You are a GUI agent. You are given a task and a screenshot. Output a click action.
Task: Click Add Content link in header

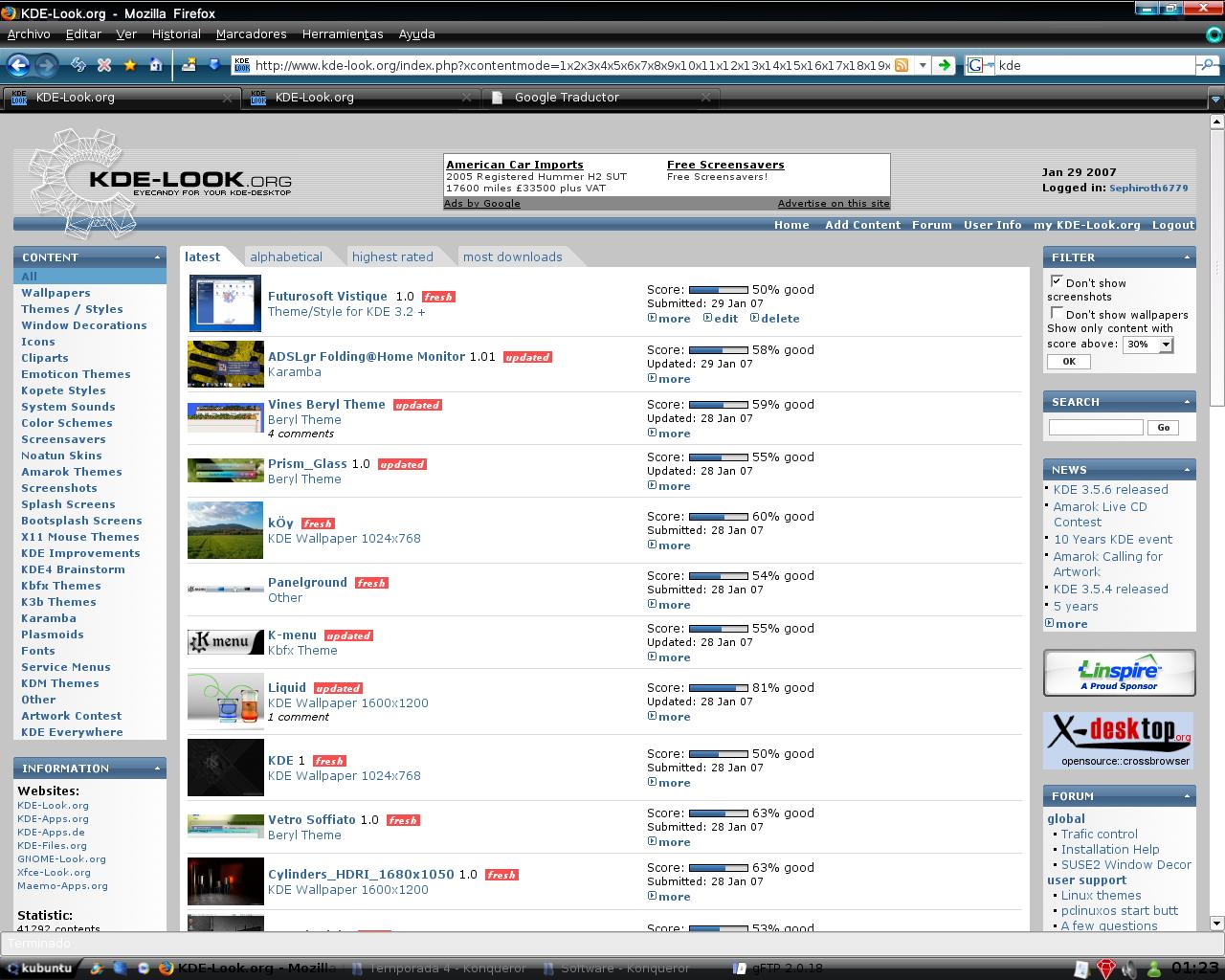point(862,225)
